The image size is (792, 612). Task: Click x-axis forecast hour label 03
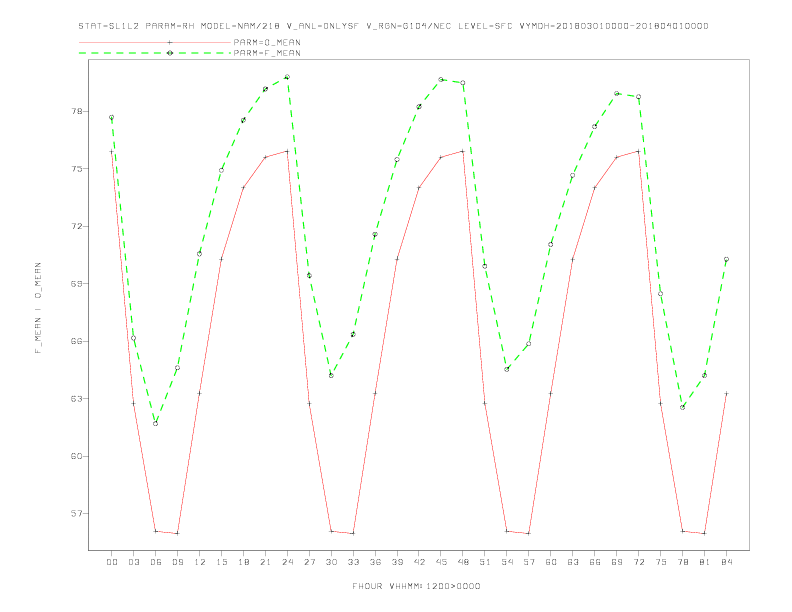click(x=133, y=562)
